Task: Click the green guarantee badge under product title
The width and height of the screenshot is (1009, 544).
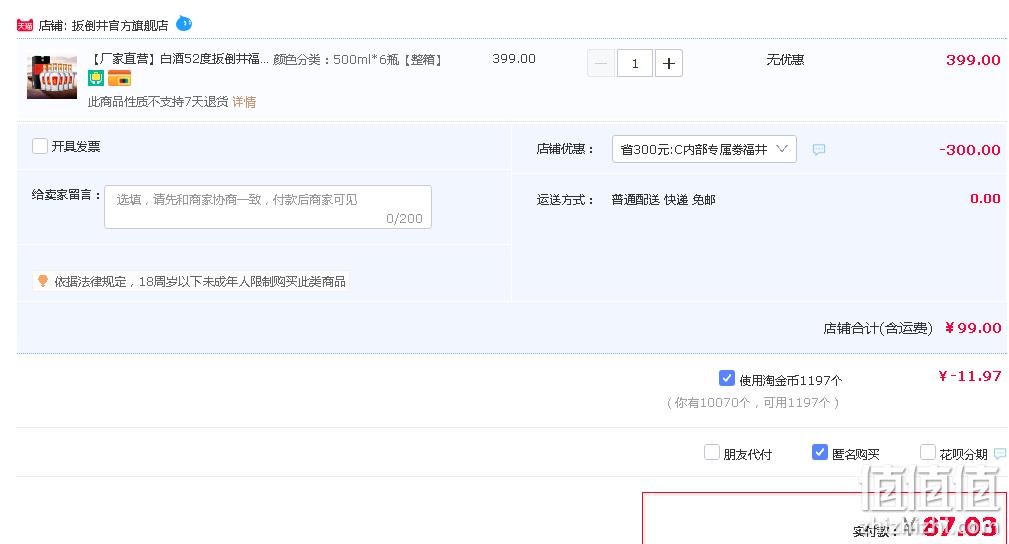Action: point(96,79)
